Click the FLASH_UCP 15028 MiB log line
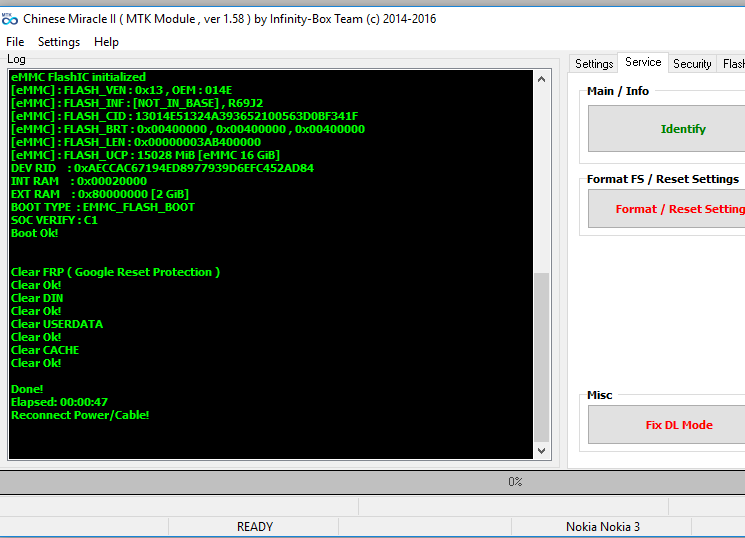Screen dimensions: 745x538 pos(145,155)
